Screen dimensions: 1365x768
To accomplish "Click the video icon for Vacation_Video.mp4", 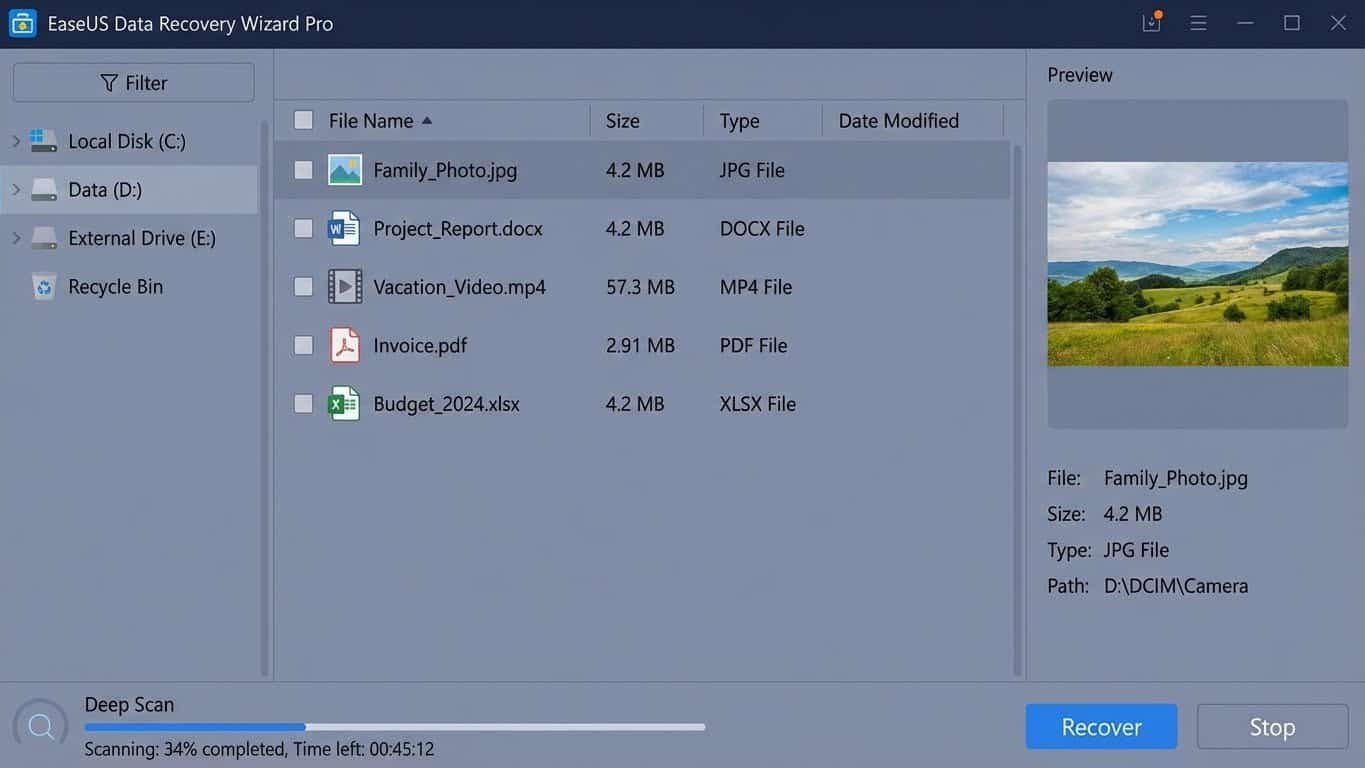I will [x=344, y=287].
